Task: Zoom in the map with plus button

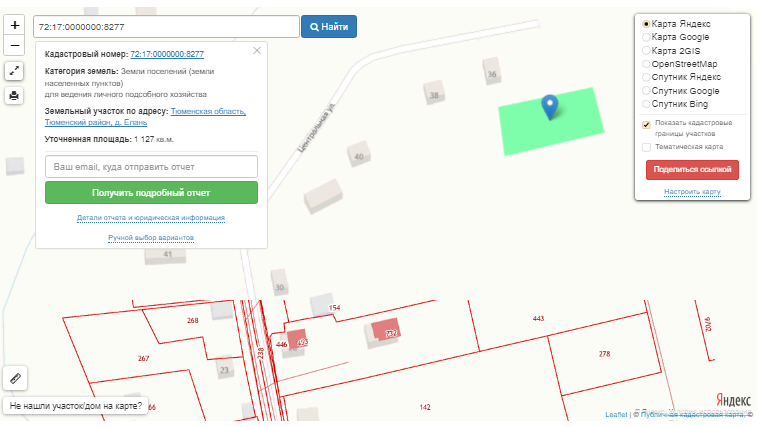Action: coord(15,25)
